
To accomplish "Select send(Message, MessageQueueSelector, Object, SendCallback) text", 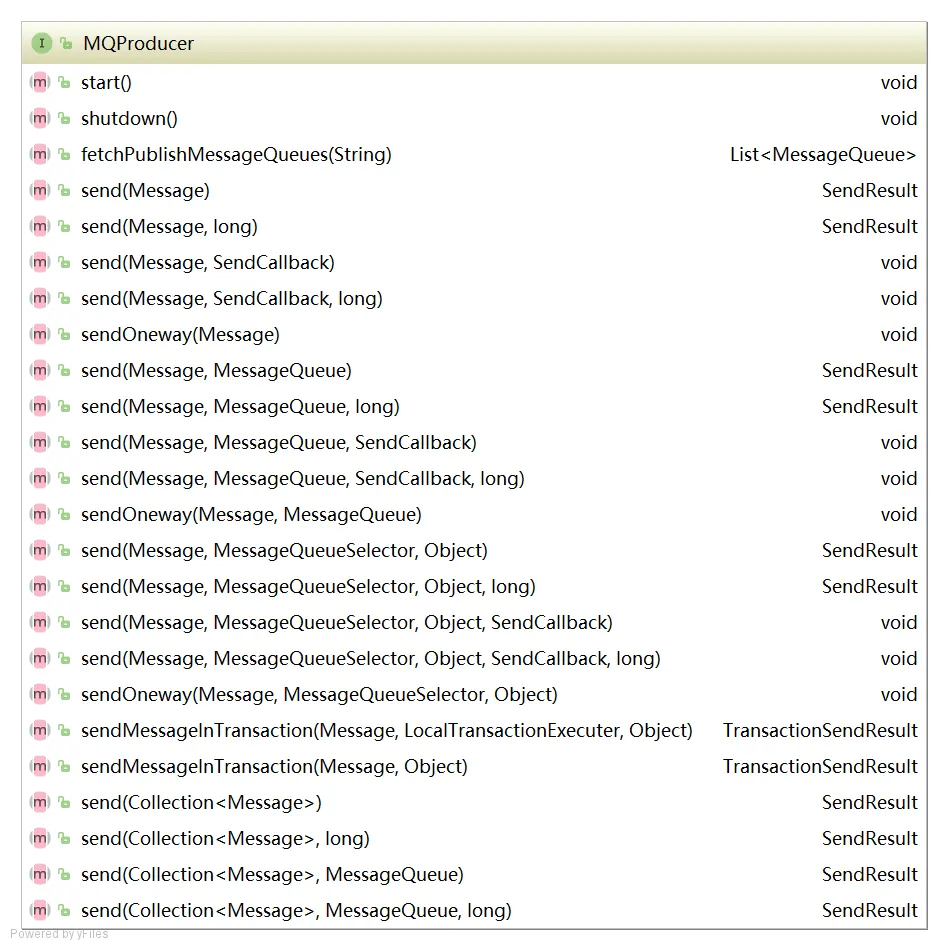I will [347, 622].
